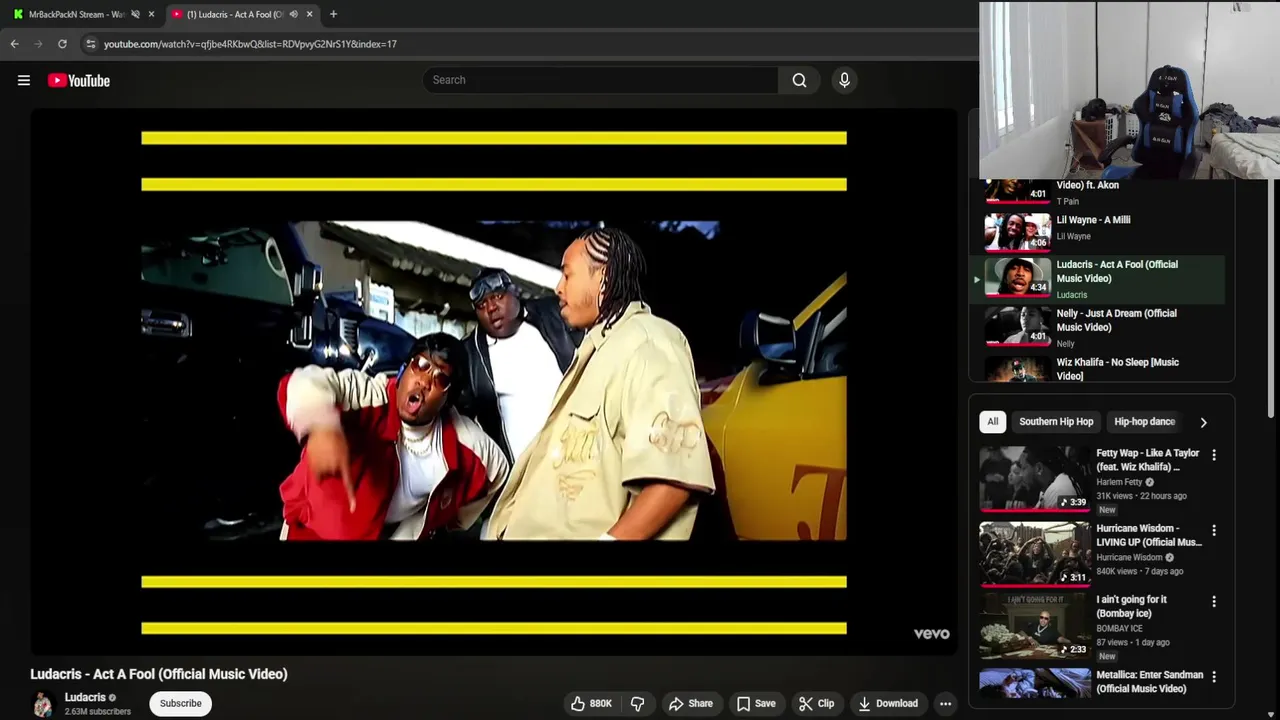The width and height of the screenshot is (1280, 720).
Task: Select the All filter chip
Action: [x=992, y=422]
